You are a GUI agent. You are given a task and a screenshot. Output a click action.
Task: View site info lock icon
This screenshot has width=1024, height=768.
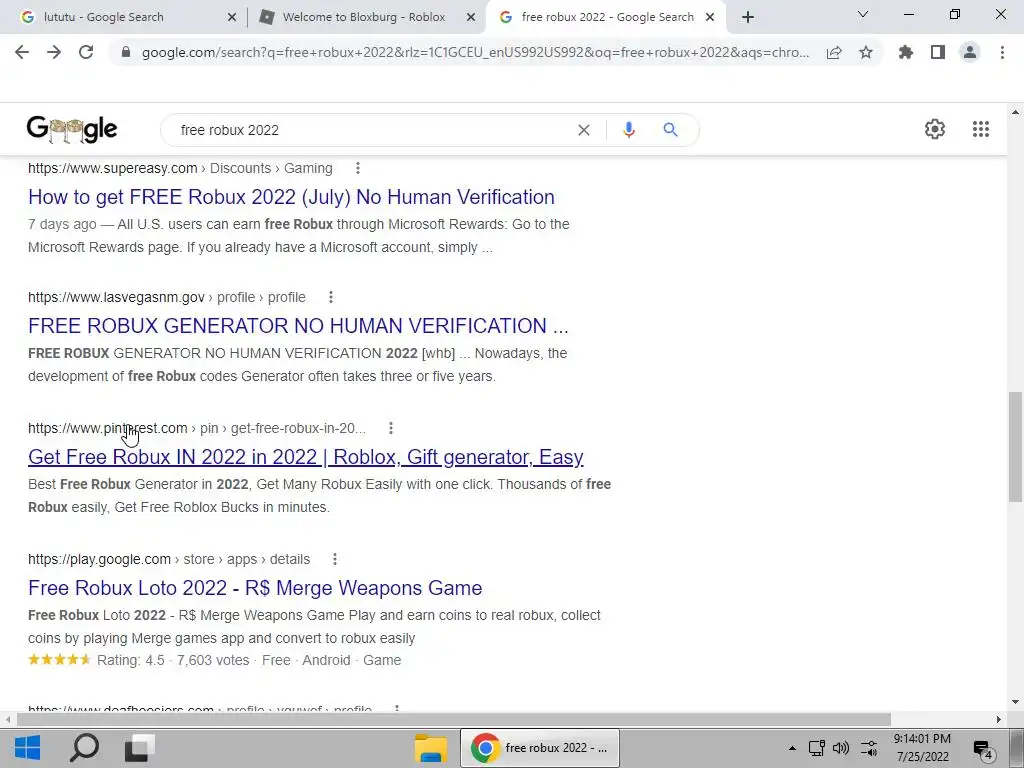[126, 52]
